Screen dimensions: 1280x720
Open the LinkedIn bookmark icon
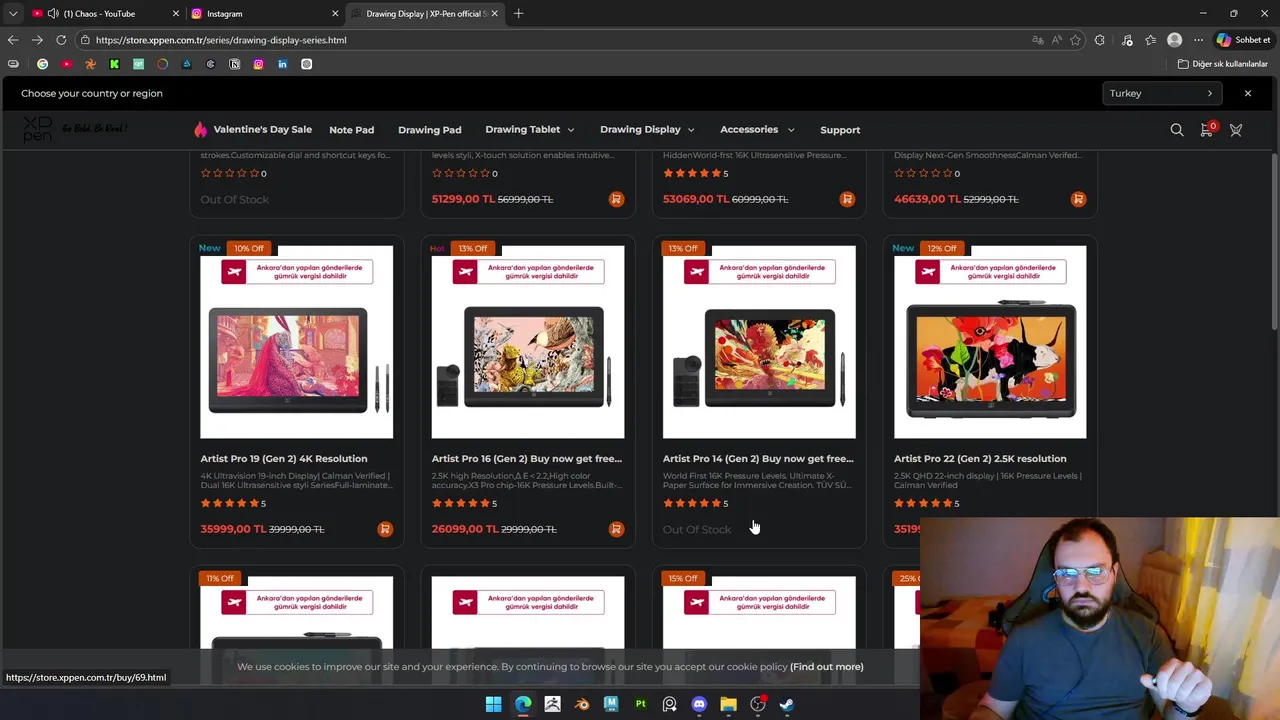(282, 64)
